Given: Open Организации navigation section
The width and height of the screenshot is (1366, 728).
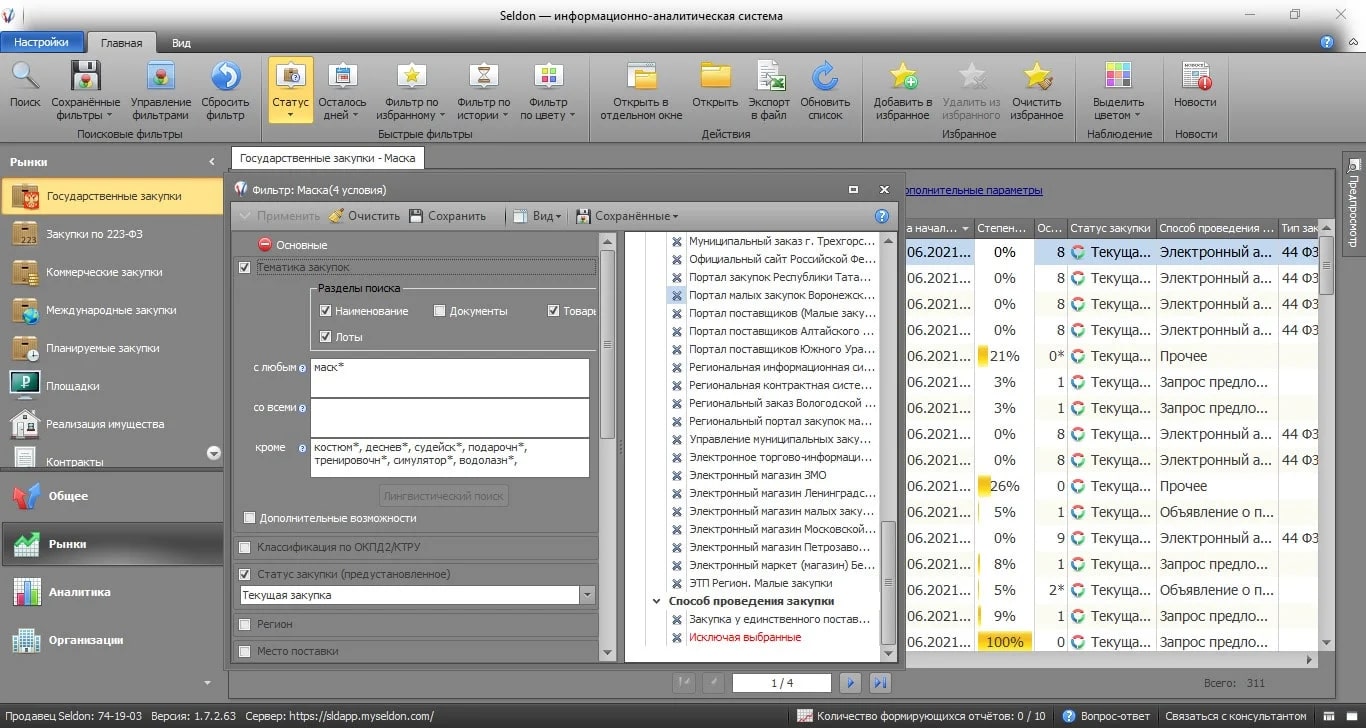Looking at the screenshot, I should click(x=111, y=640).
